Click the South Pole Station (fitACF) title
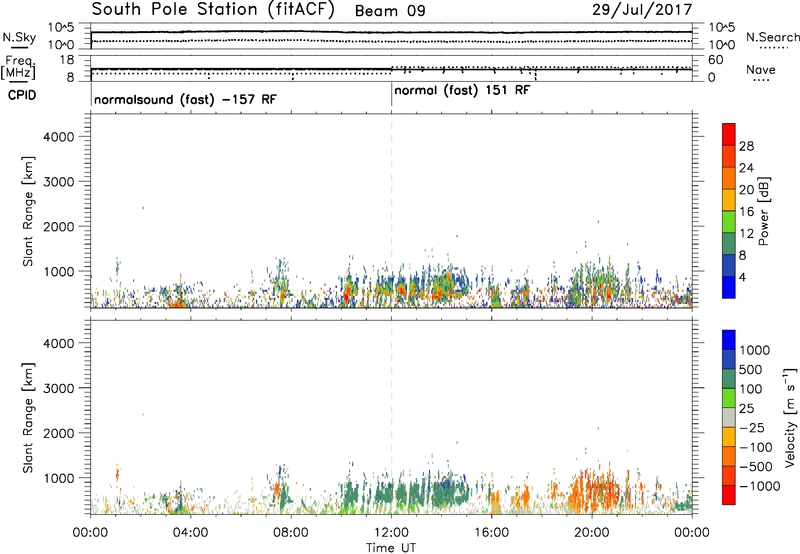Viewport: 800px width, 554px height. 213,10
